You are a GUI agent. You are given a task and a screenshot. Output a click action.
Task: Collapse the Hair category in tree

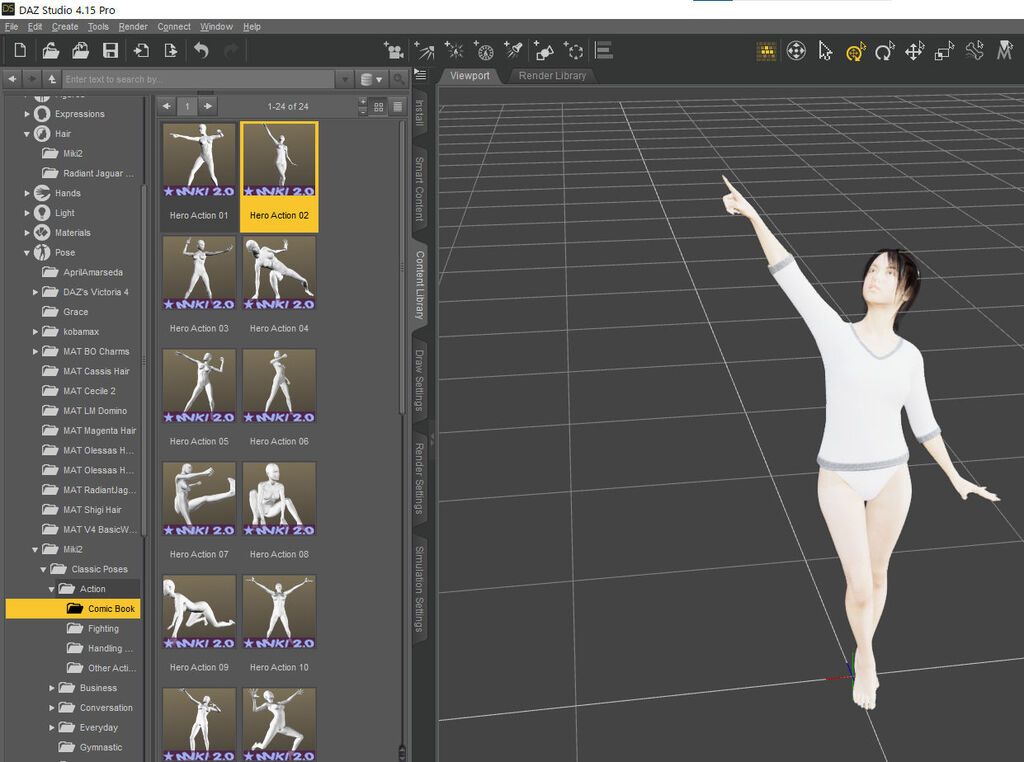(x=27, y=134)
